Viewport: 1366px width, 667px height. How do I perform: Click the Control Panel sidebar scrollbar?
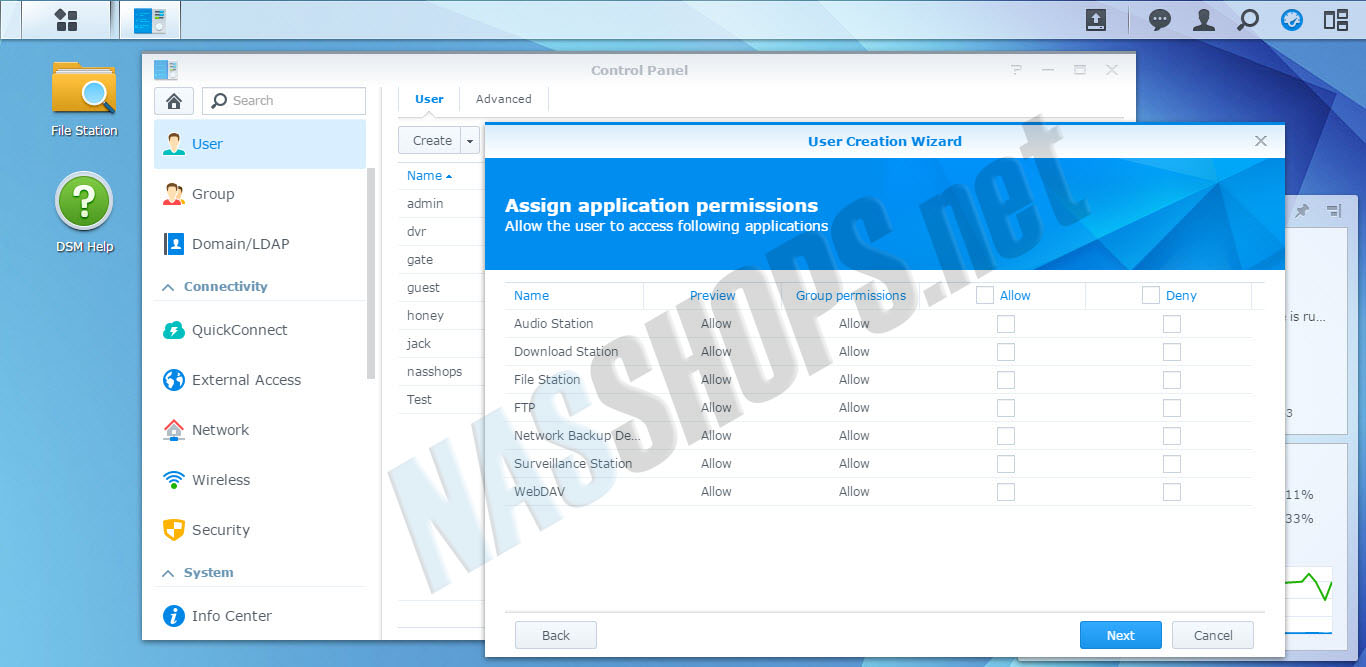371,273
